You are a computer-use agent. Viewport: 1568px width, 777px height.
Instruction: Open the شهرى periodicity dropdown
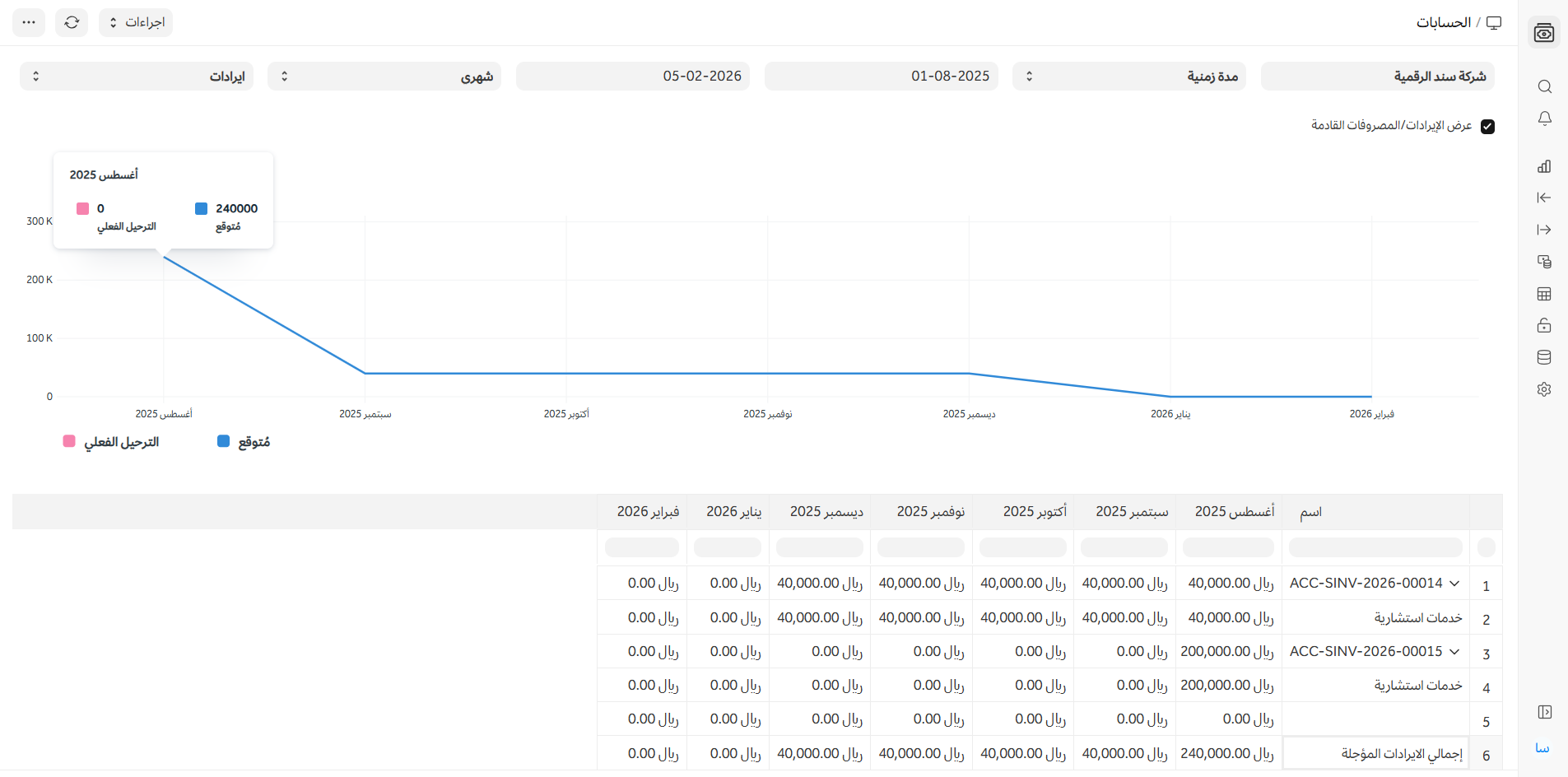pyautogui.click(x=384, y=77)
